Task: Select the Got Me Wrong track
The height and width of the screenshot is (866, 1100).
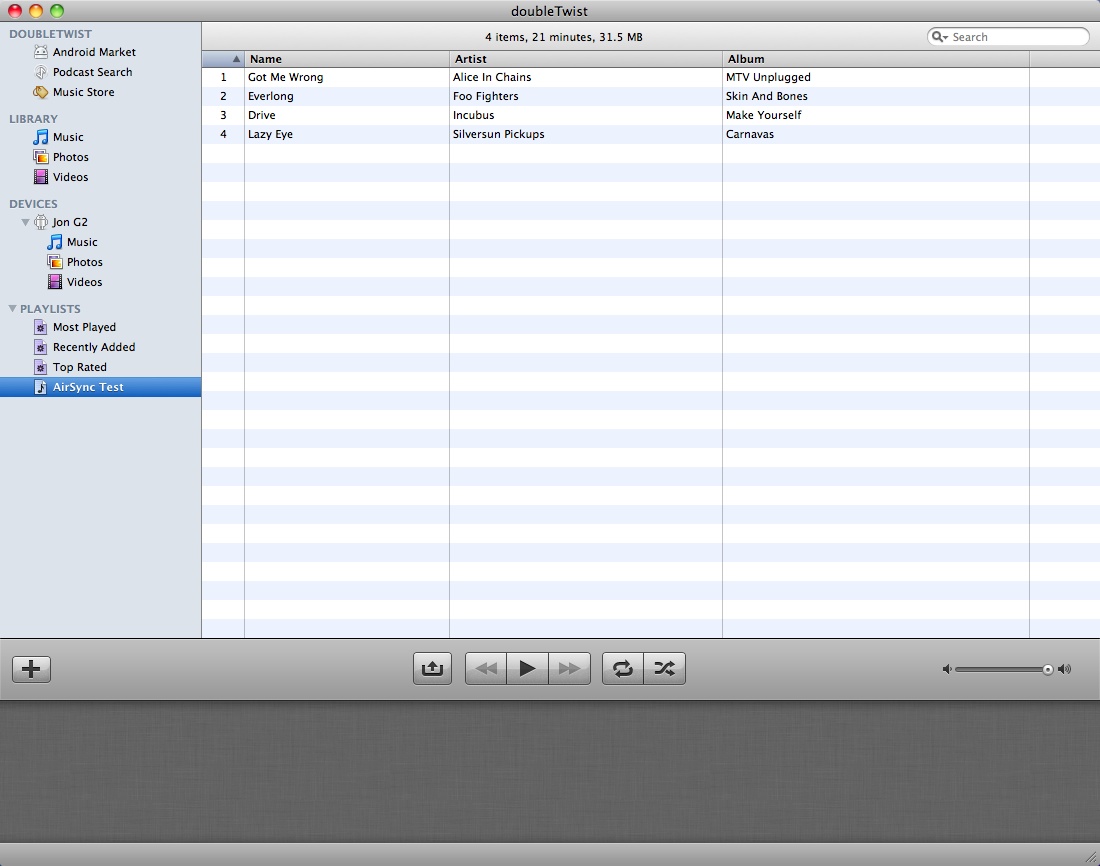Action: pyautogui.click(x=286, y=77)
